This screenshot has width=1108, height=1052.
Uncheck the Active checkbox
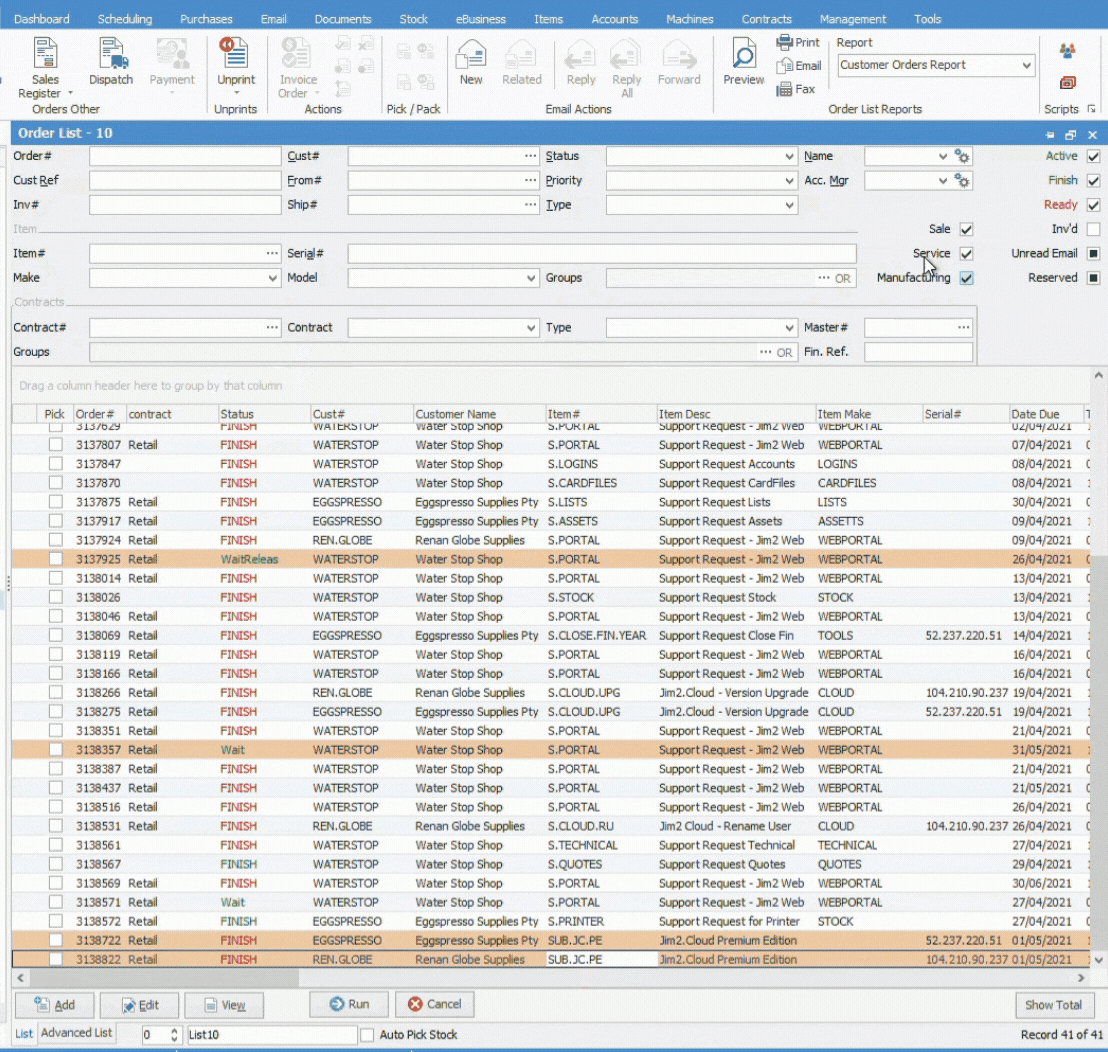point(1093,156)
